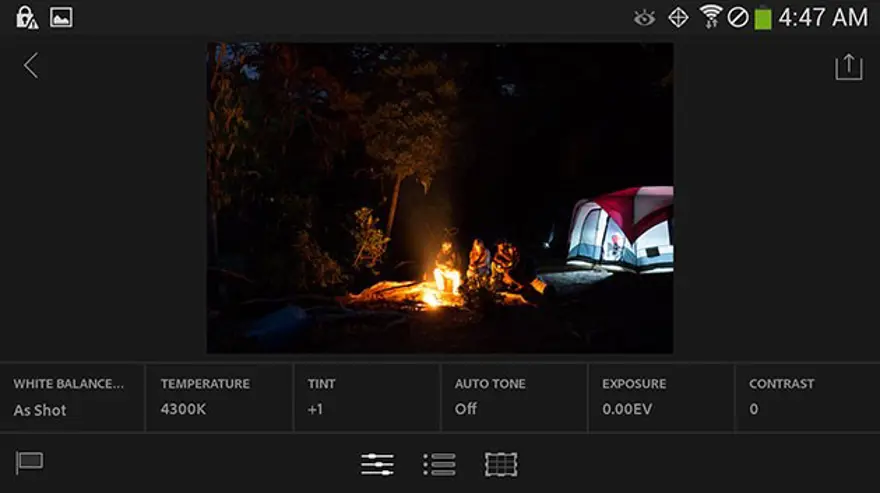Select the adjustment sliders icon

coord(377,464)
